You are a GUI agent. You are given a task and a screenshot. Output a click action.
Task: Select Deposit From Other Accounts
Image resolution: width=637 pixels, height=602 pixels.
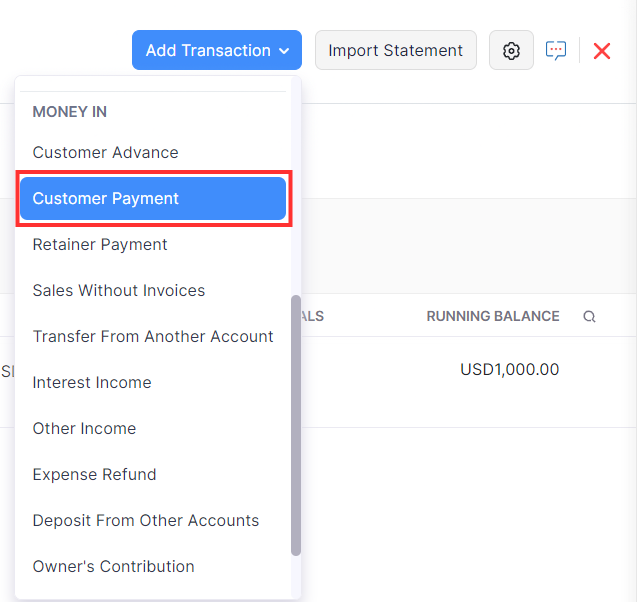(146, 521)
